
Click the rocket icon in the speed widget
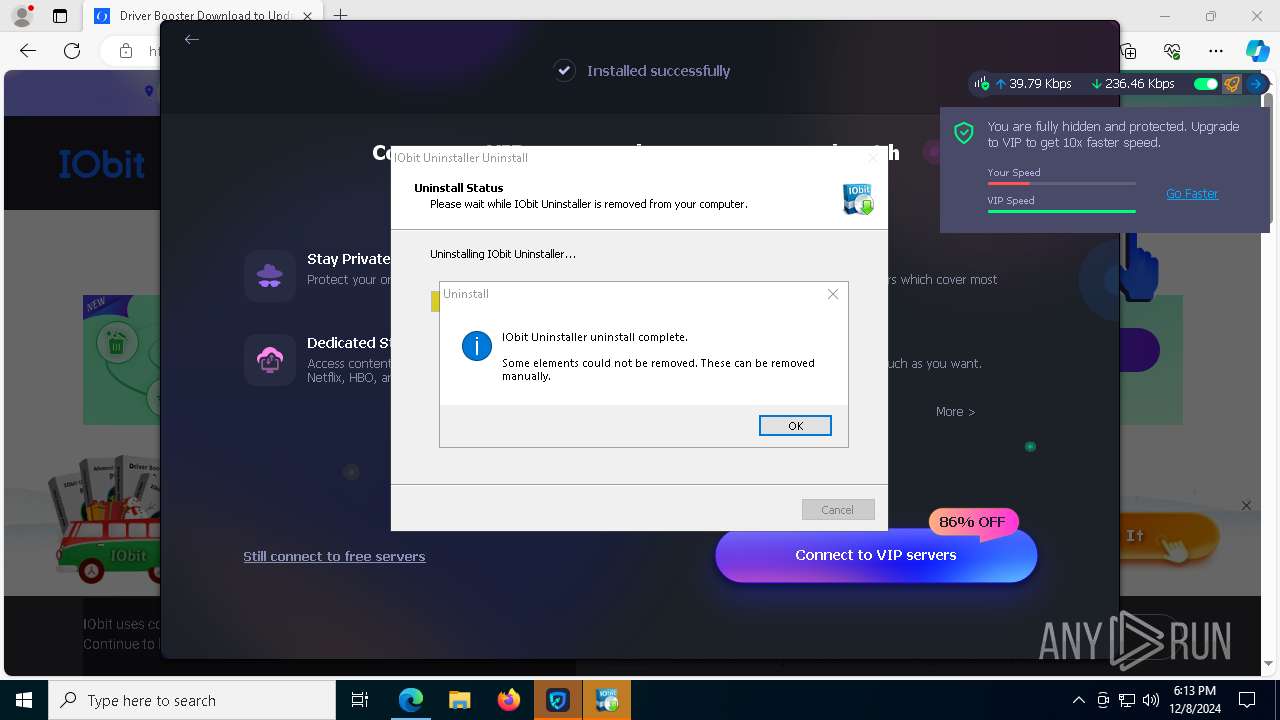tap(1232, 84)
